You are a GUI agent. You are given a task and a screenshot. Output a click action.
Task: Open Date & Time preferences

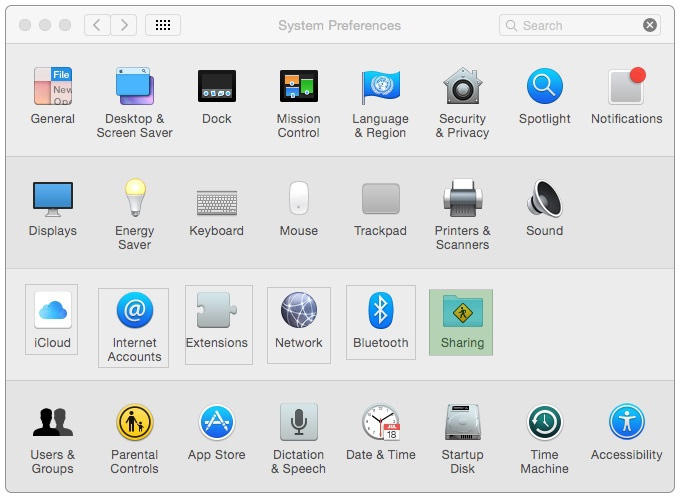[380, 432]
